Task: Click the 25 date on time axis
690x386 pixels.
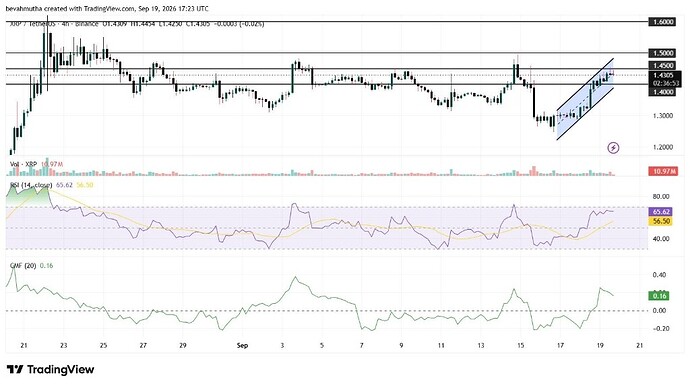Action: pos(103,346)
